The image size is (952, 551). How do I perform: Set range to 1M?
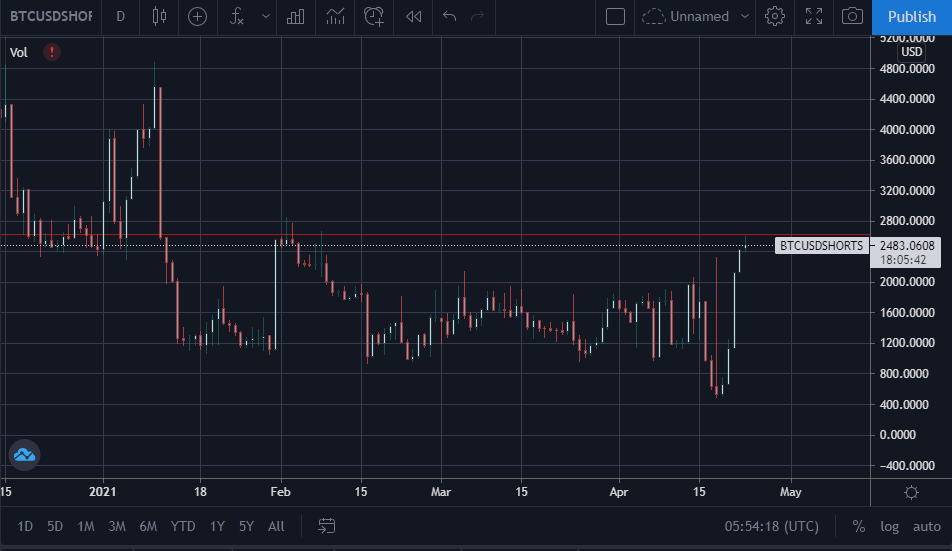[x=86, y=526]
